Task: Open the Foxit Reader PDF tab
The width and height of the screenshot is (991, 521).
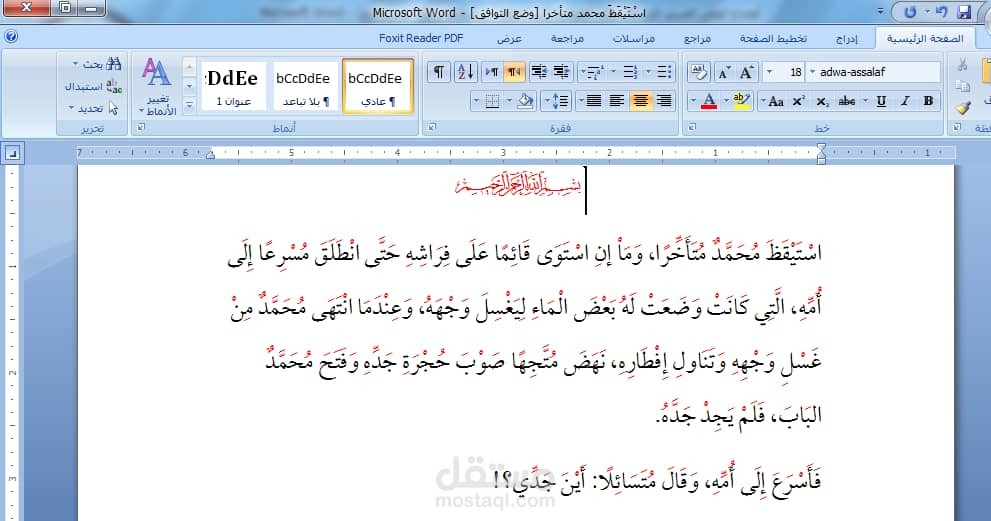Action: point(421,39)
